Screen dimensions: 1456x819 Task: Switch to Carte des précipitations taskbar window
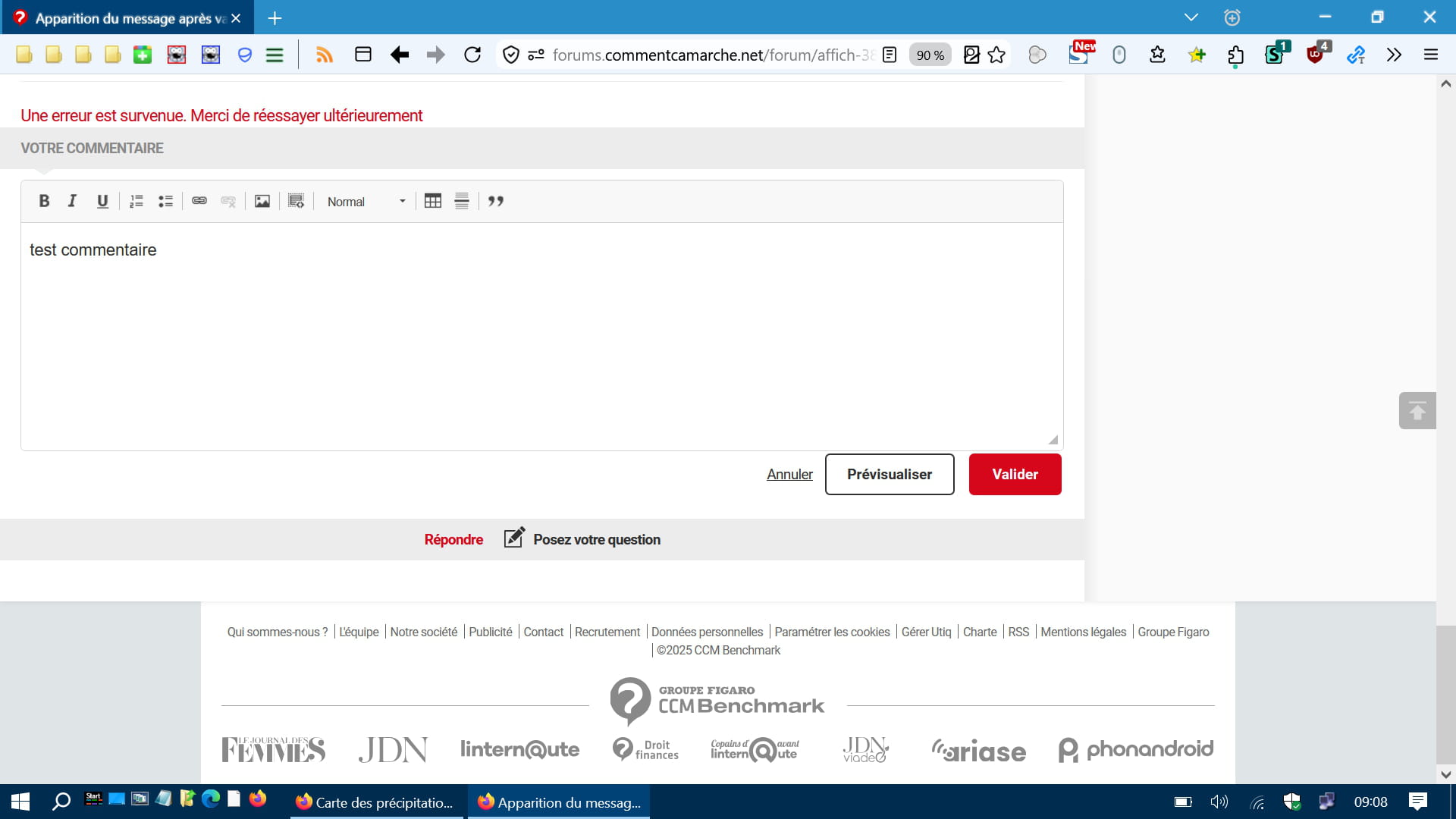tap(377, 802)
